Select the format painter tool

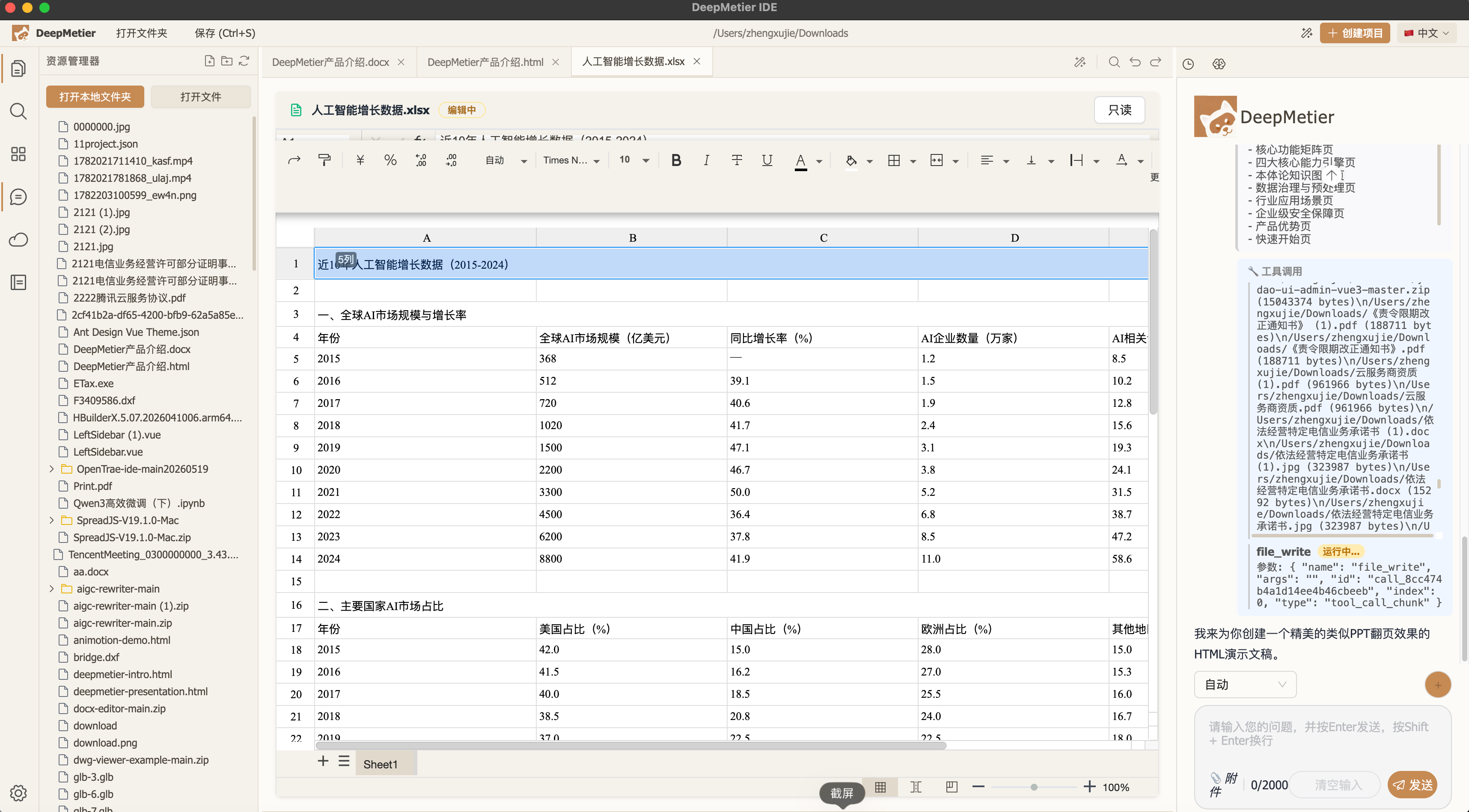pos(324,160)
